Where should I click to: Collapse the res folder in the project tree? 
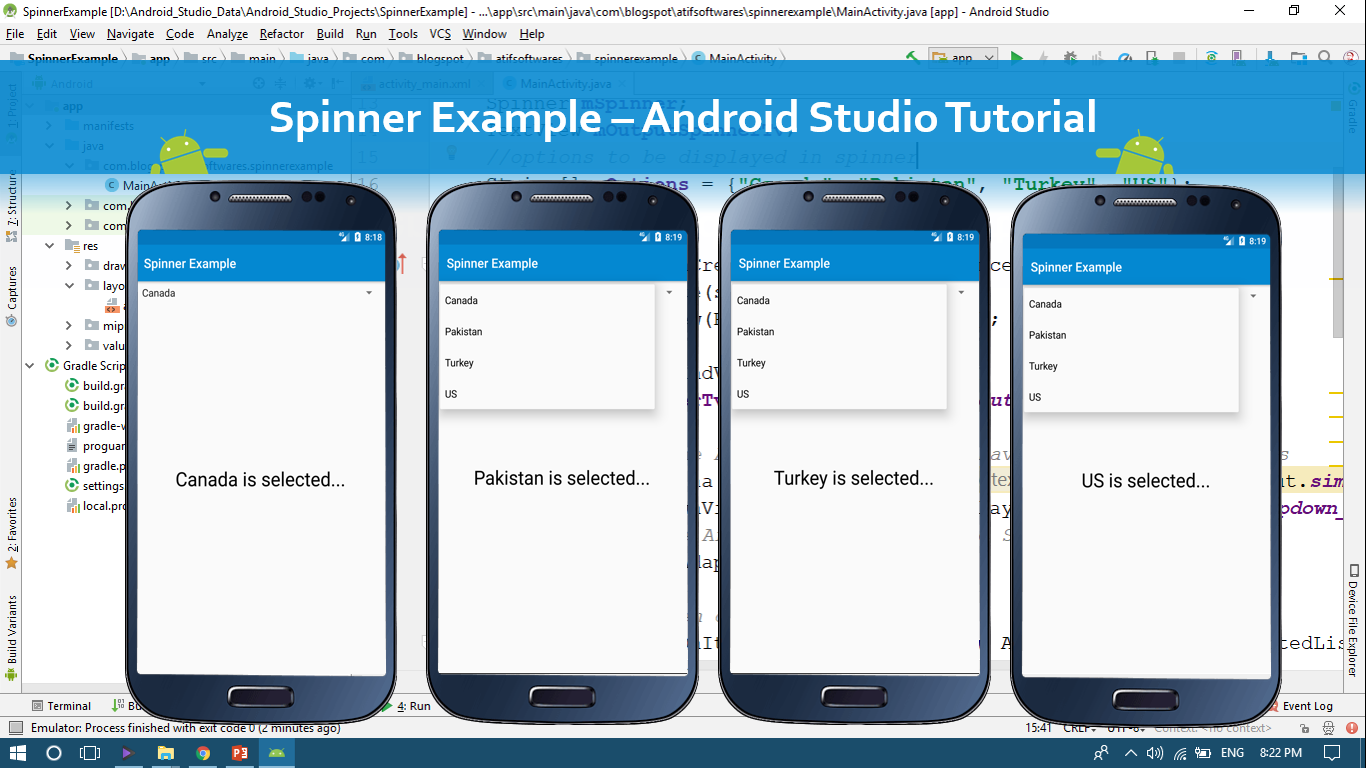[x=48, y=245]
